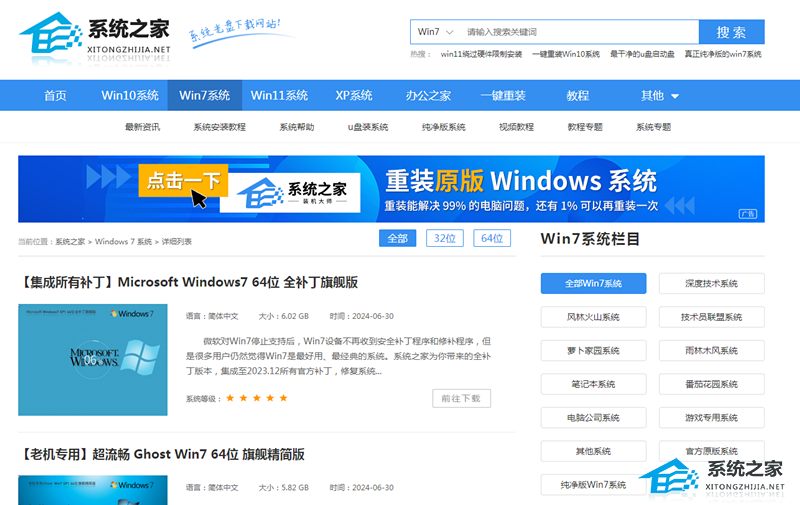800x505 pixels.
Task: Open hot search win11绕过硬件限制安装
Action: 481,54
